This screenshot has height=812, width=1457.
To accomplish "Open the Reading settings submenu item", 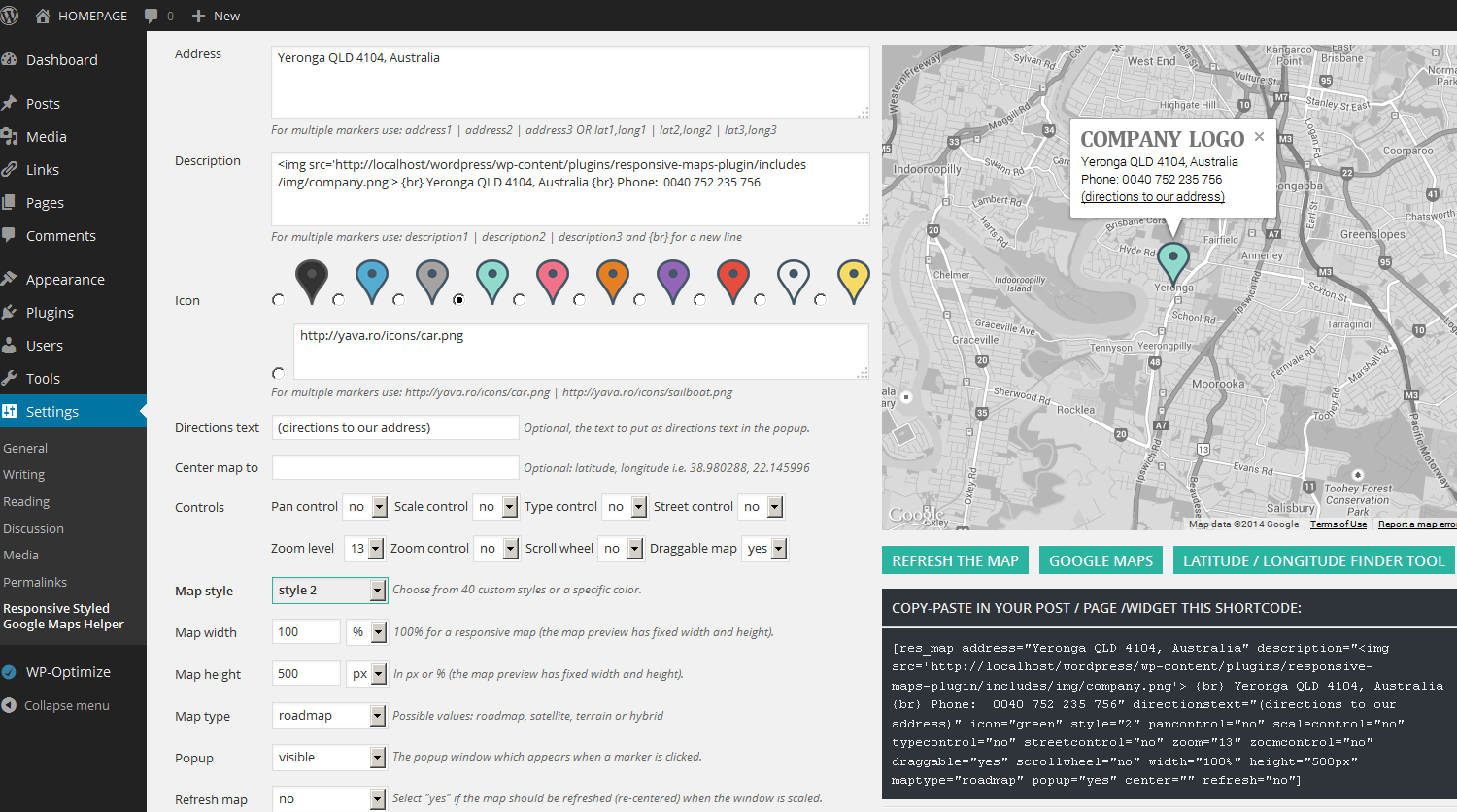I will [x=26, y=502].
